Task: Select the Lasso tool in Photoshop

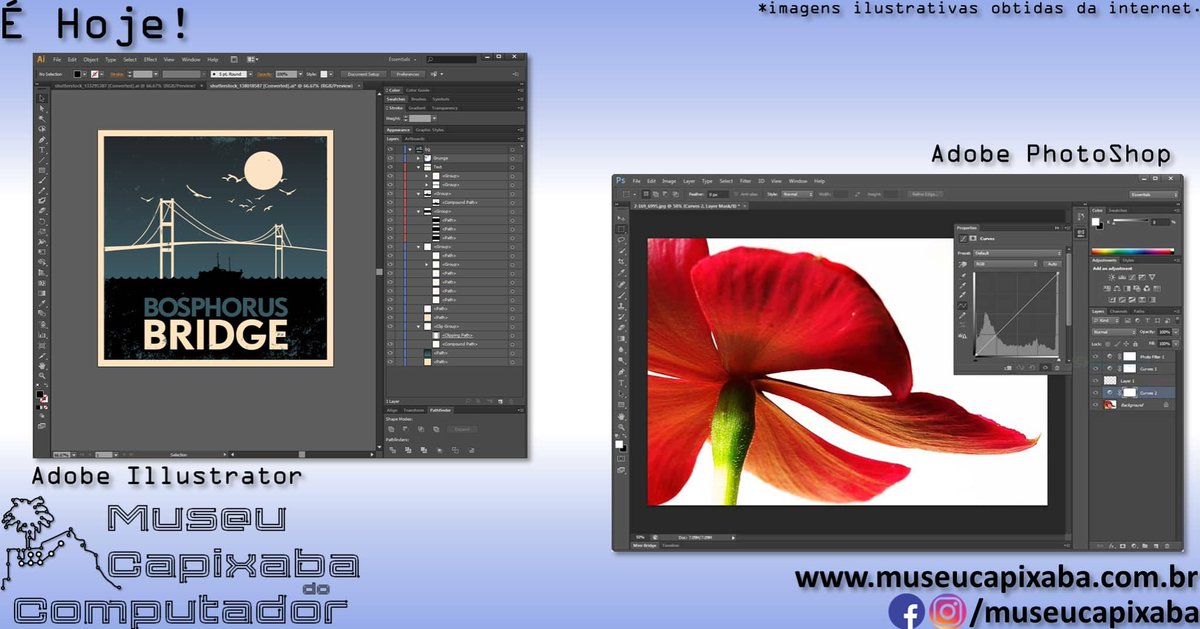Action: point(621,240)
